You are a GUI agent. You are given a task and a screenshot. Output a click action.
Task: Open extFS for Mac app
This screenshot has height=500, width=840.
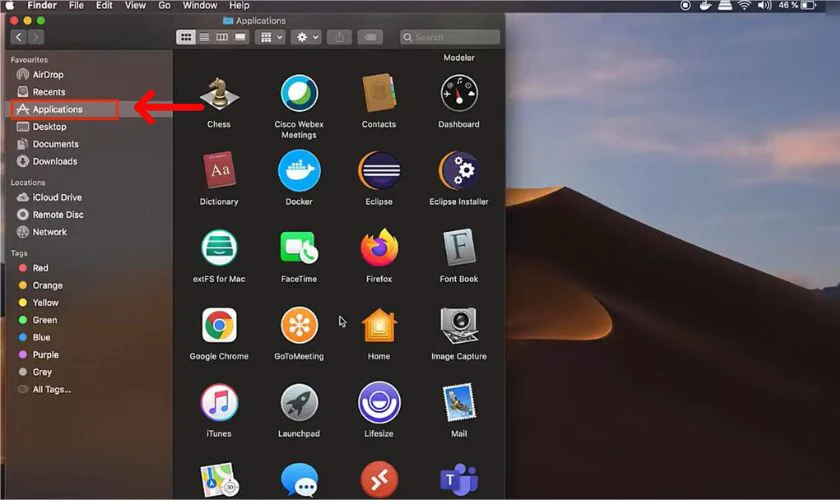click(x=219, y=248)
